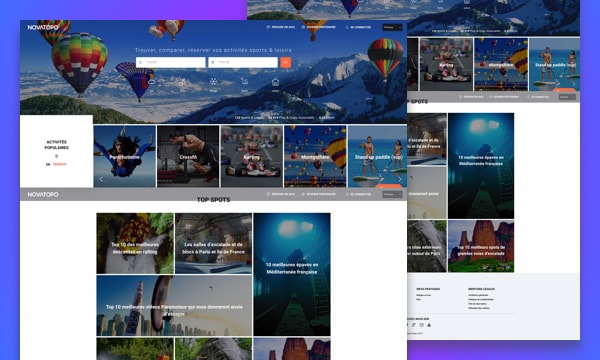600x360 pixels.
Task: Show next activities with the front page carousel right arrow
Action: click(400, 179)
